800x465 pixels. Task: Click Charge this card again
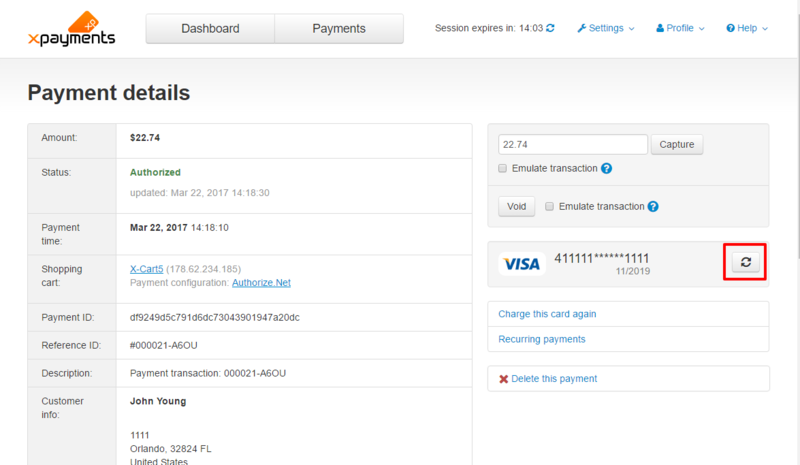(x=547, y=314)
